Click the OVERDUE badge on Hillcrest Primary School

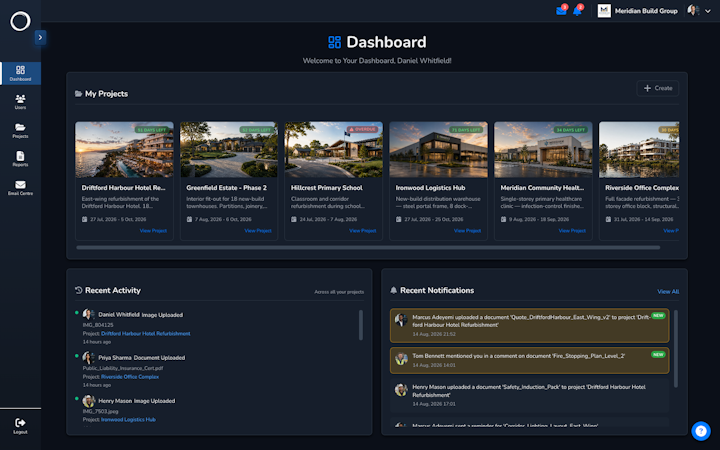[x=362, y=129]
